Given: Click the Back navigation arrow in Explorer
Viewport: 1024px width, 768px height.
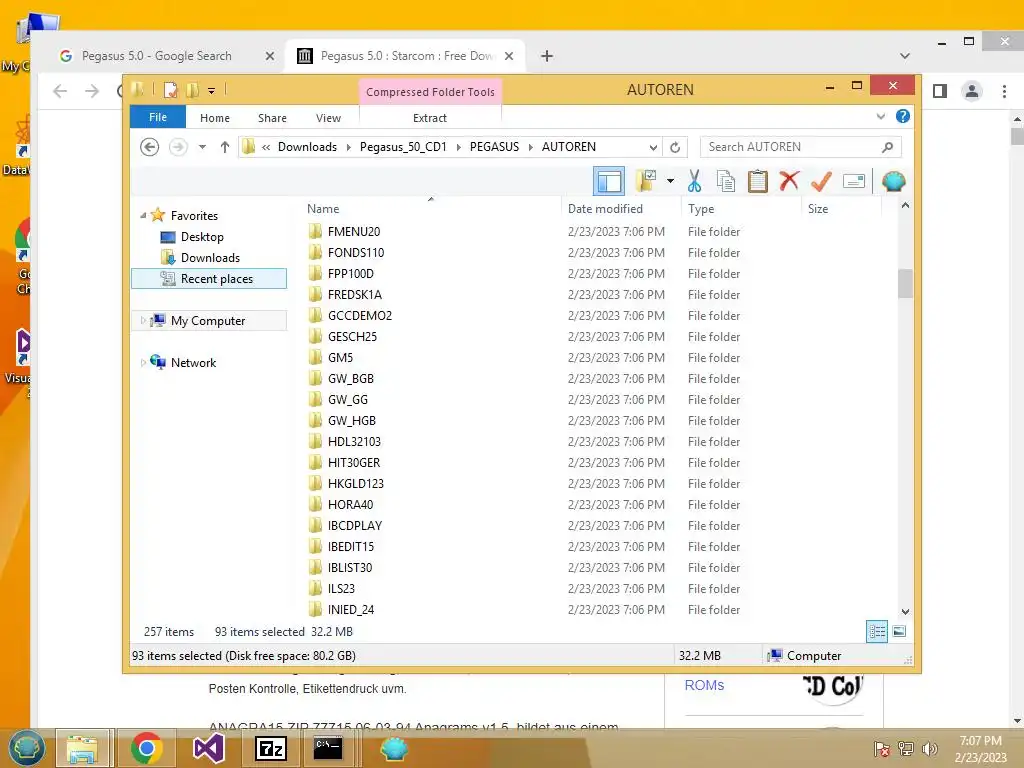Looking at the screenshot, I should click(150, 147).
